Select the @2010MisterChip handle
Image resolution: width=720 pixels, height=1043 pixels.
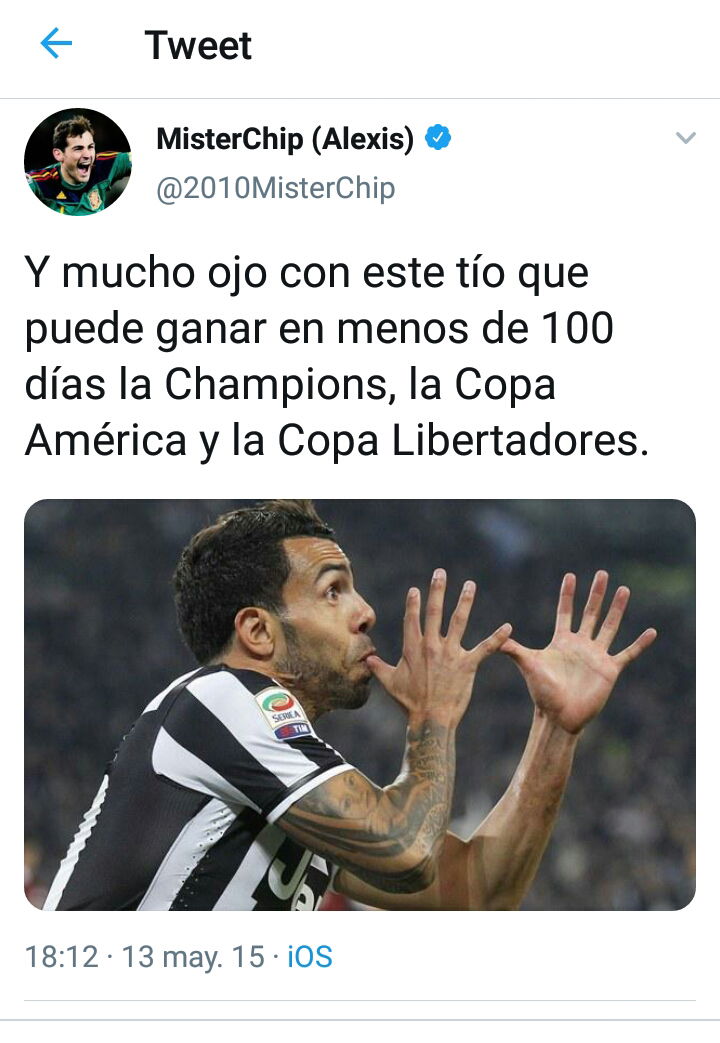point(275,188)
